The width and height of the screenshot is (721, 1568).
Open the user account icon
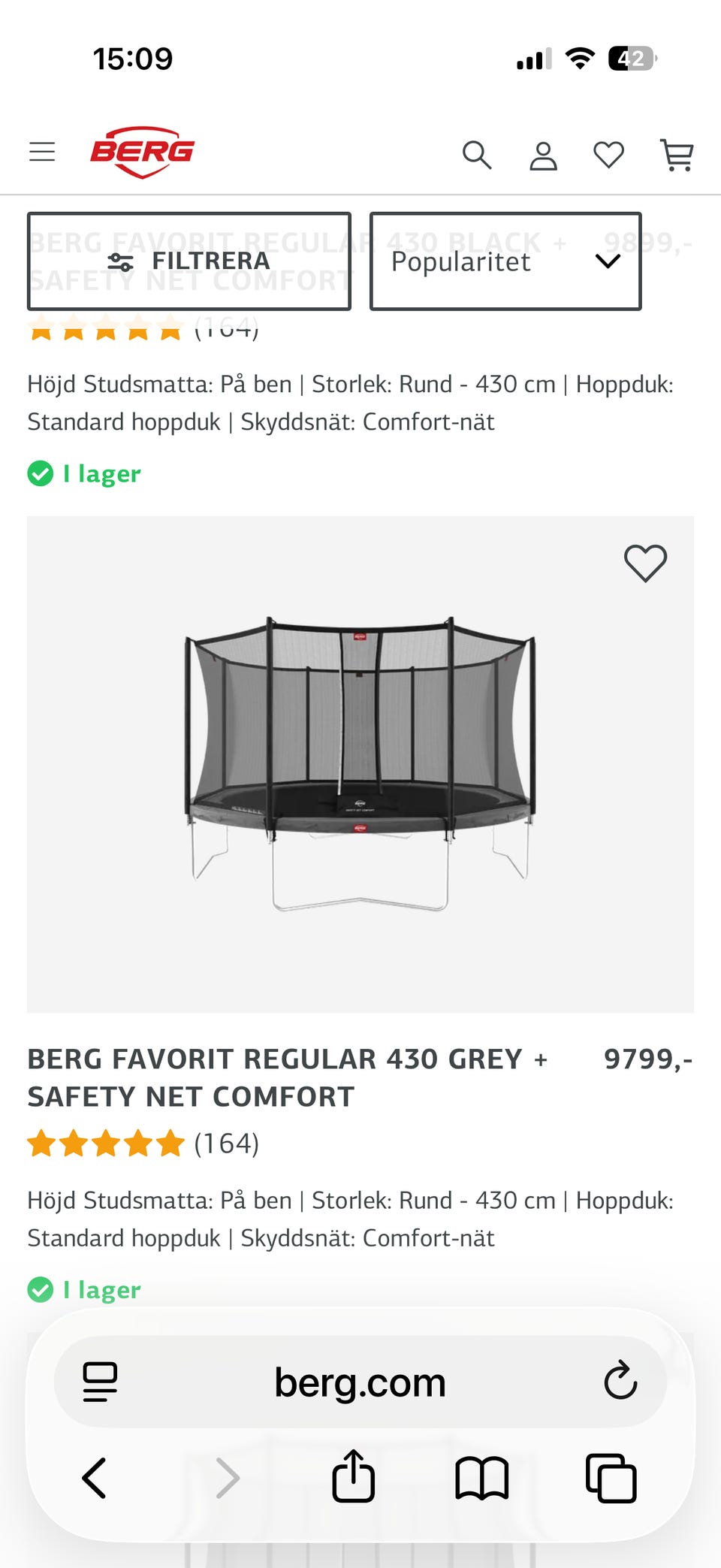click(543, 156)
